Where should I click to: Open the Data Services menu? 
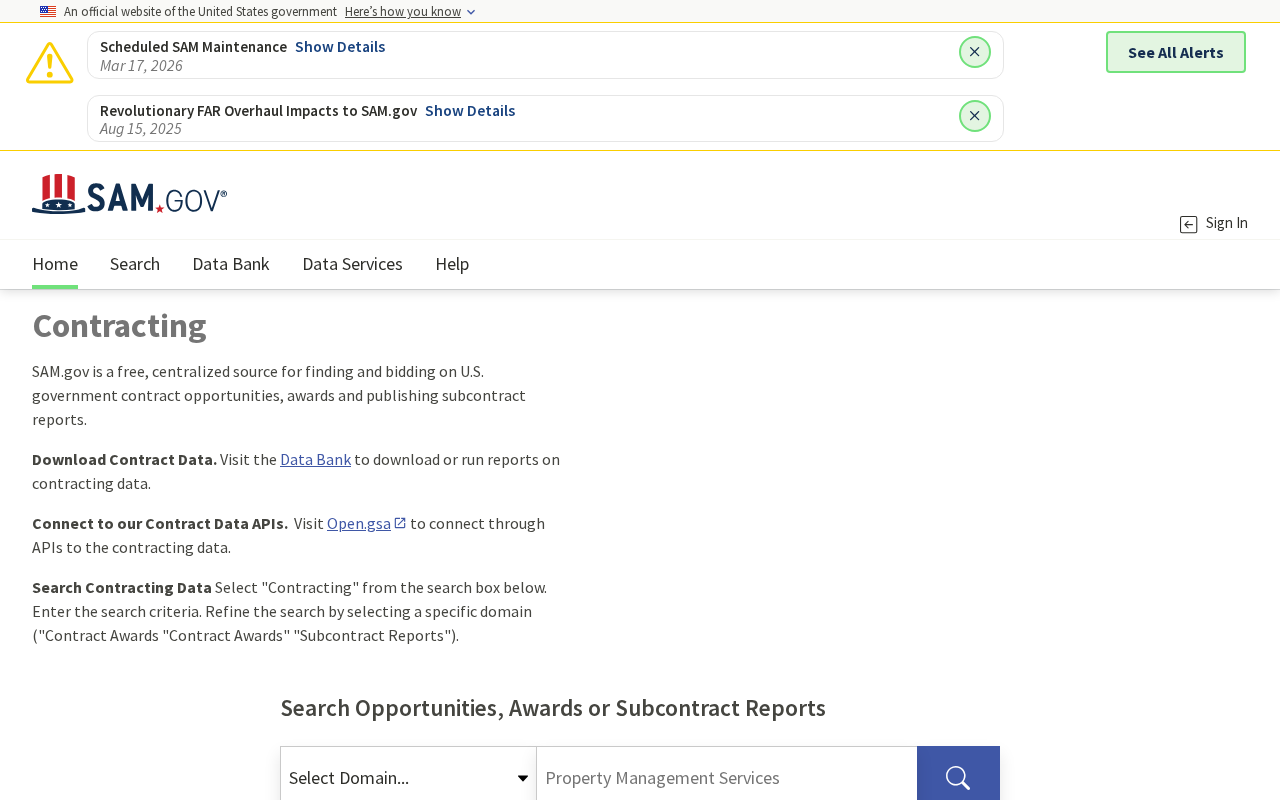point(352,264)
